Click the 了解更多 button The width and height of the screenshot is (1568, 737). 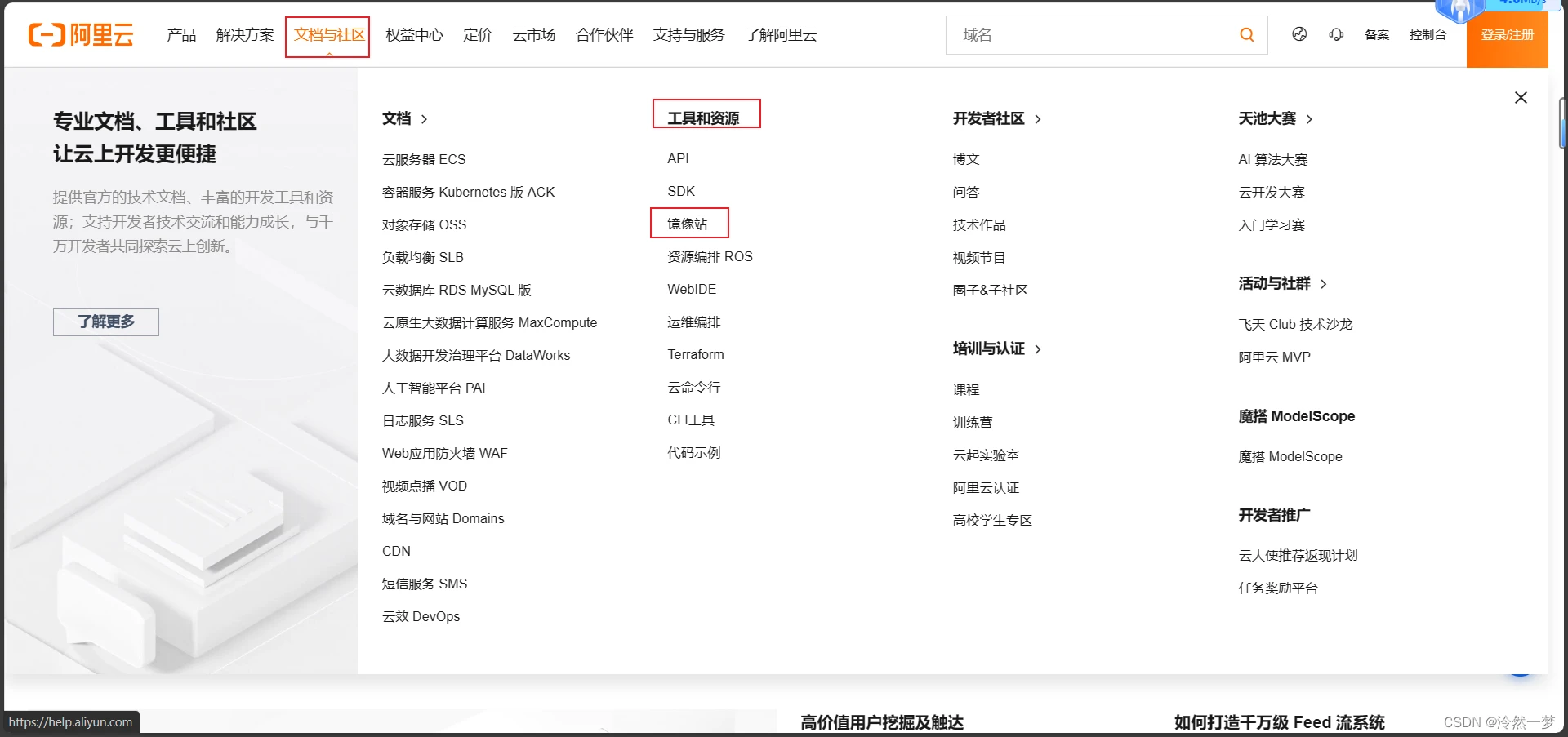106,322
